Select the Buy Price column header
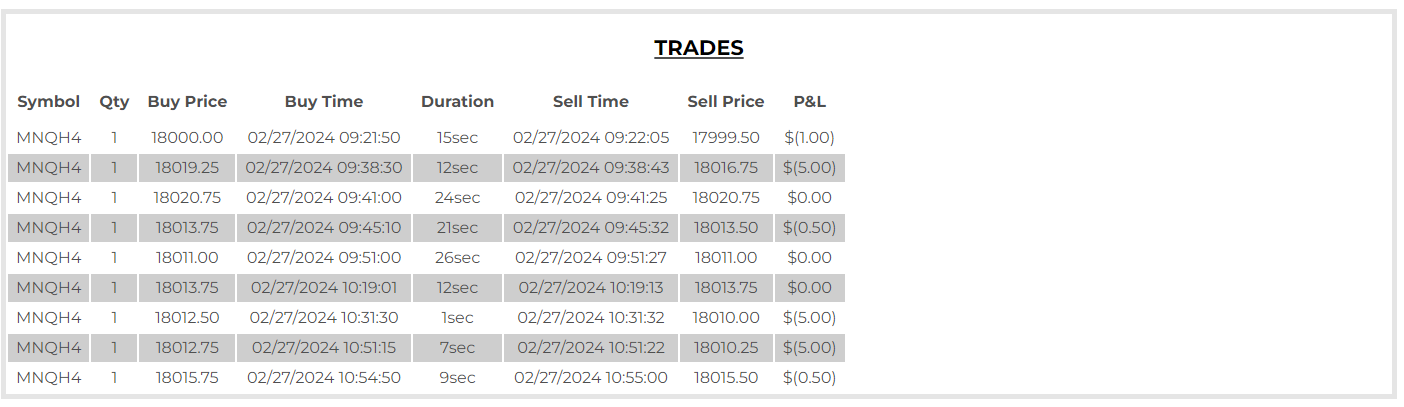This screenshot has height=407, width=1404. pyautogui.click(x=187, y=101)
